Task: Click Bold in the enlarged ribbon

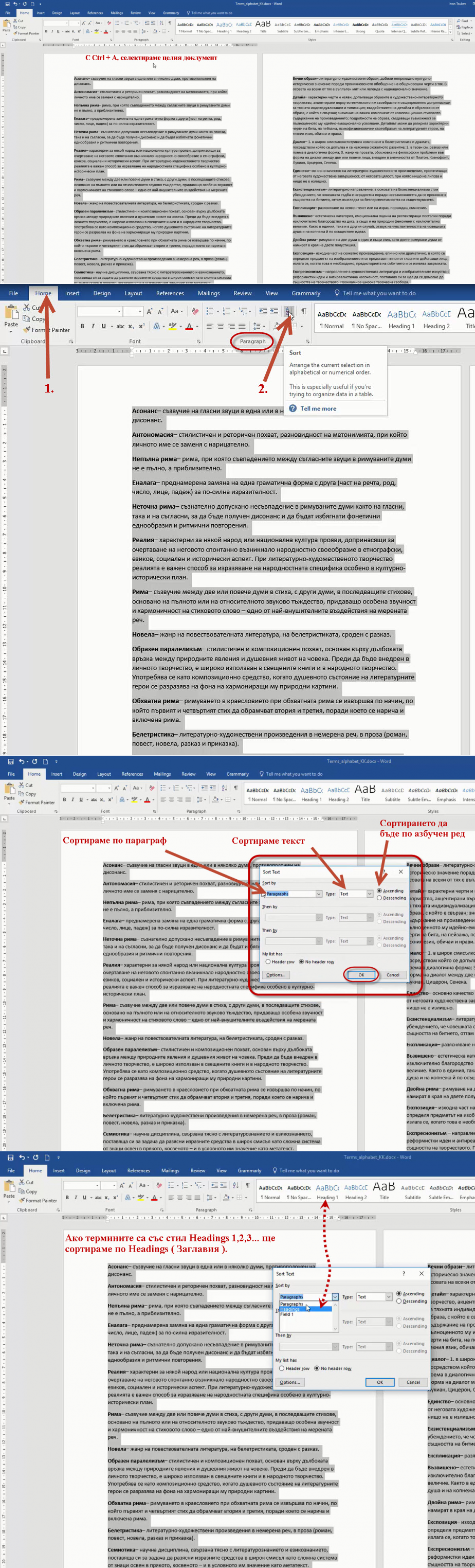Action: (83, 326)
